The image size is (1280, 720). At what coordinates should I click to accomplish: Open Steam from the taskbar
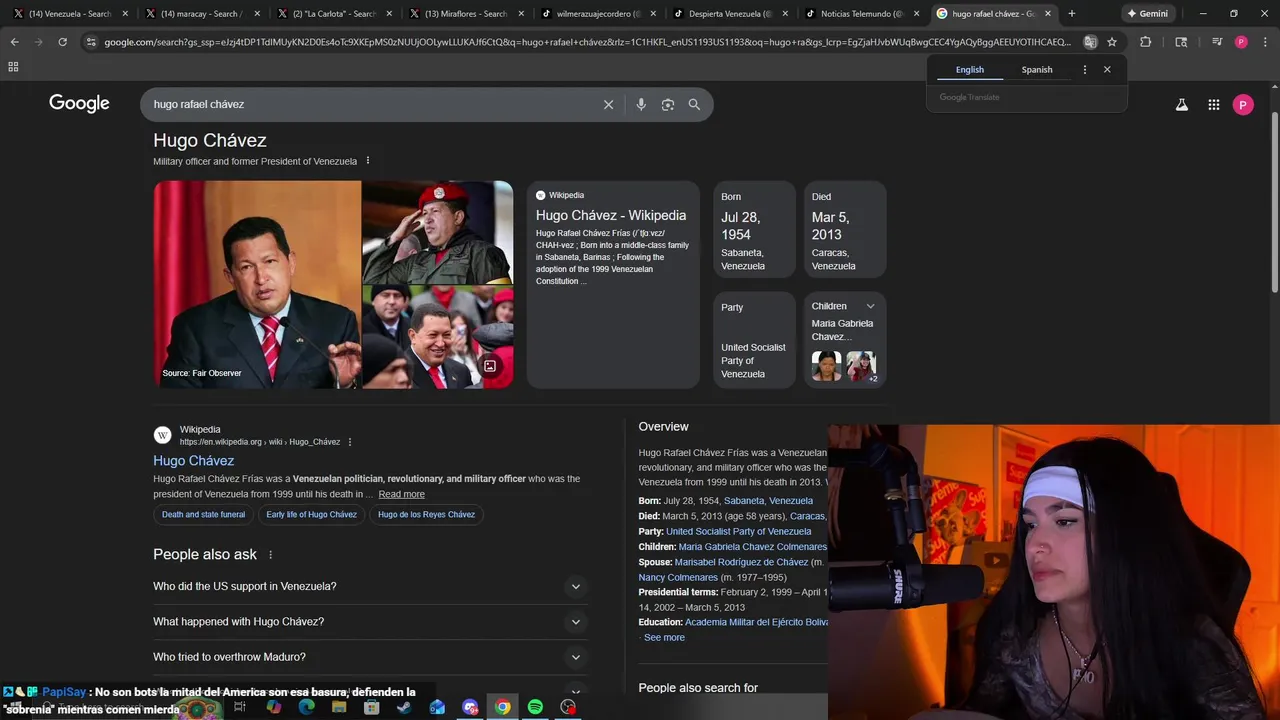coord(404,707)
